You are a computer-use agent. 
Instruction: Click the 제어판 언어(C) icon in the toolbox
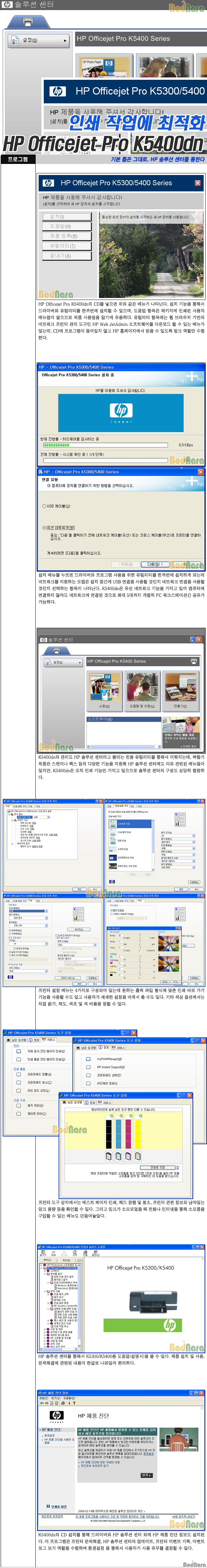[x=19, y=1114]
